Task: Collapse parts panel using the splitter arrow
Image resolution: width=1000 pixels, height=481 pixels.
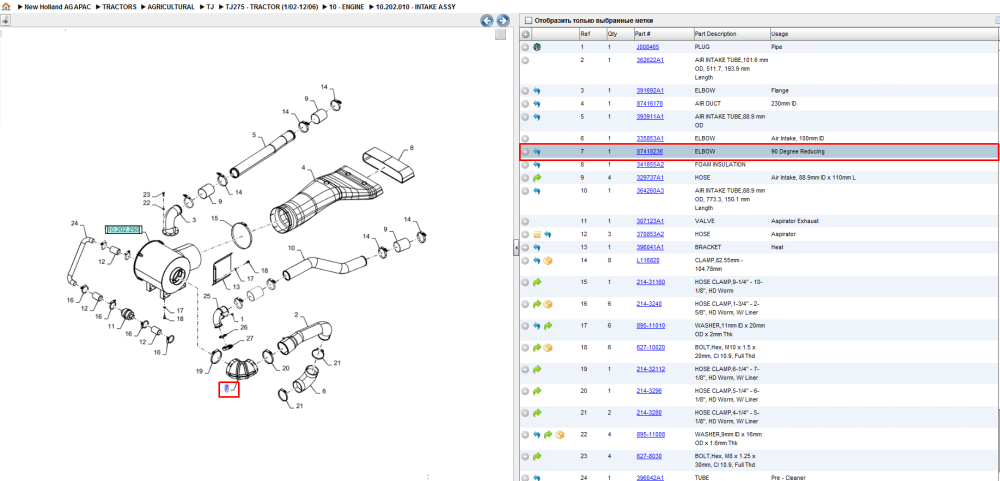Action: click(516, 249)
